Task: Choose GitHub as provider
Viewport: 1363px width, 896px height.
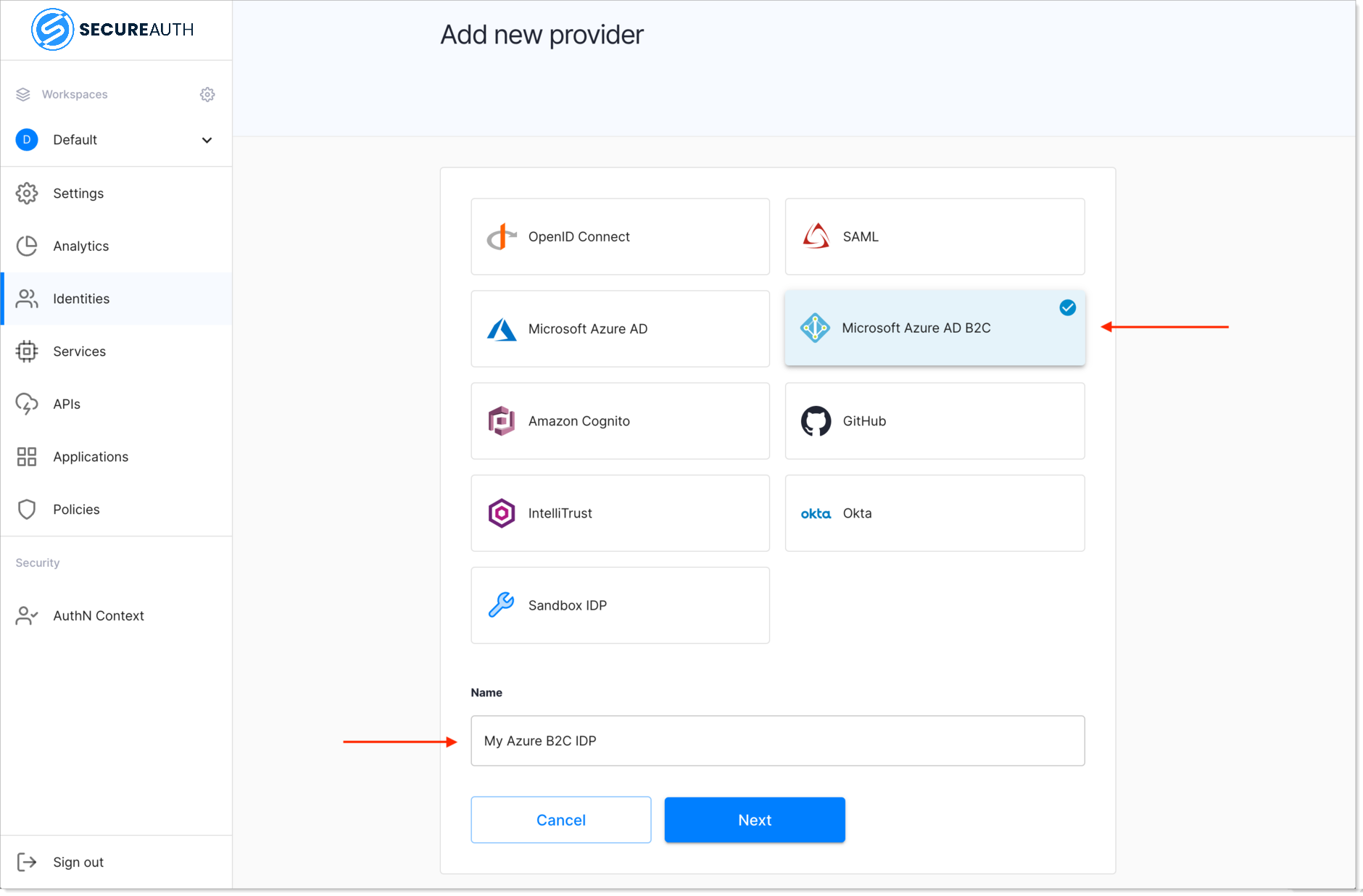Action: point(935,421)
